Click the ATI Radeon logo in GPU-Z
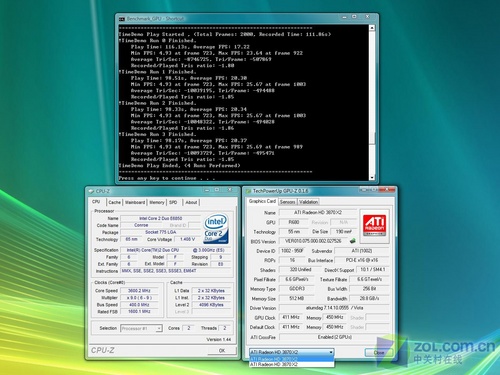Screen dimensions: 500x375 374,225
